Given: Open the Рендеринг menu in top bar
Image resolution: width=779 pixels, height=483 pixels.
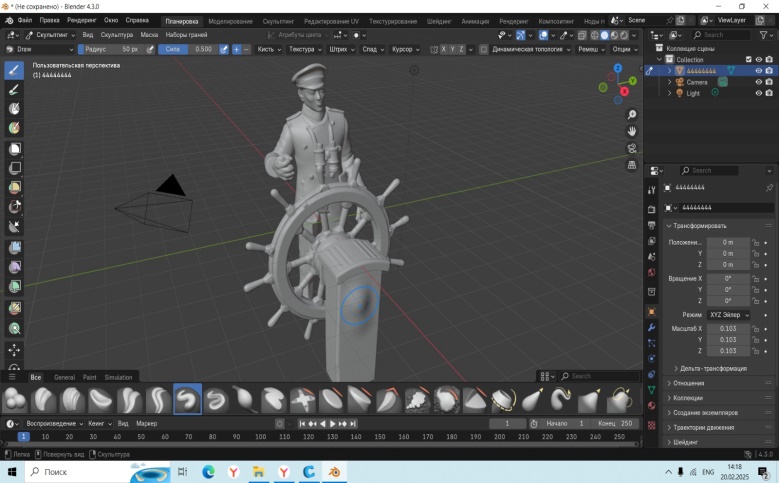Looking at the screenshot, I should pos(81,20).
